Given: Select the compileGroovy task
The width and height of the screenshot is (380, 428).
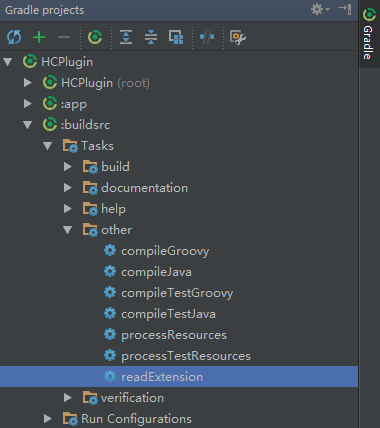Looking at the screenshot, I should pyautogui.click(x=165, y=251).
